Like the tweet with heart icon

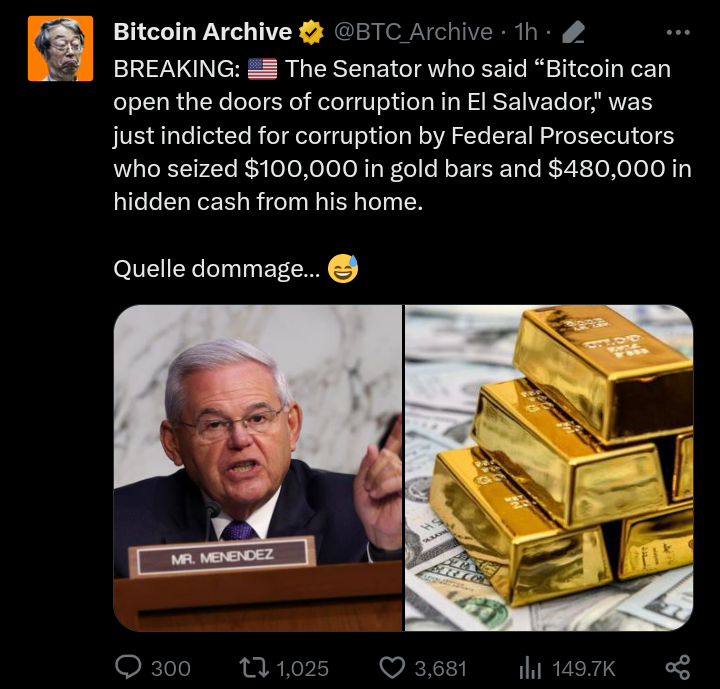pyautogui.click(x=392, y=668)
